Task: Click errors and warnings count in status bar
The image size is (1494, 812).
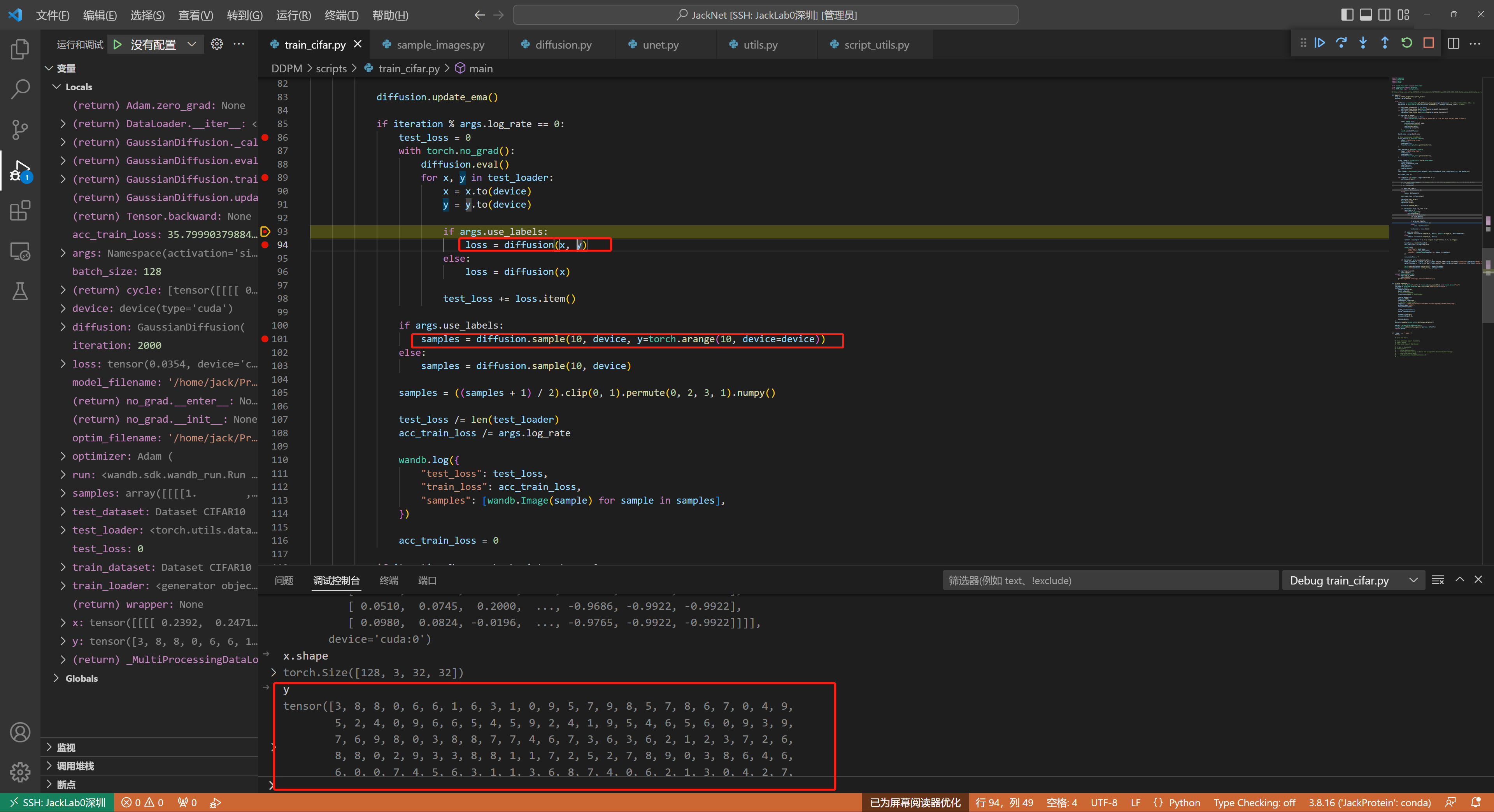Action: (142, 803)
